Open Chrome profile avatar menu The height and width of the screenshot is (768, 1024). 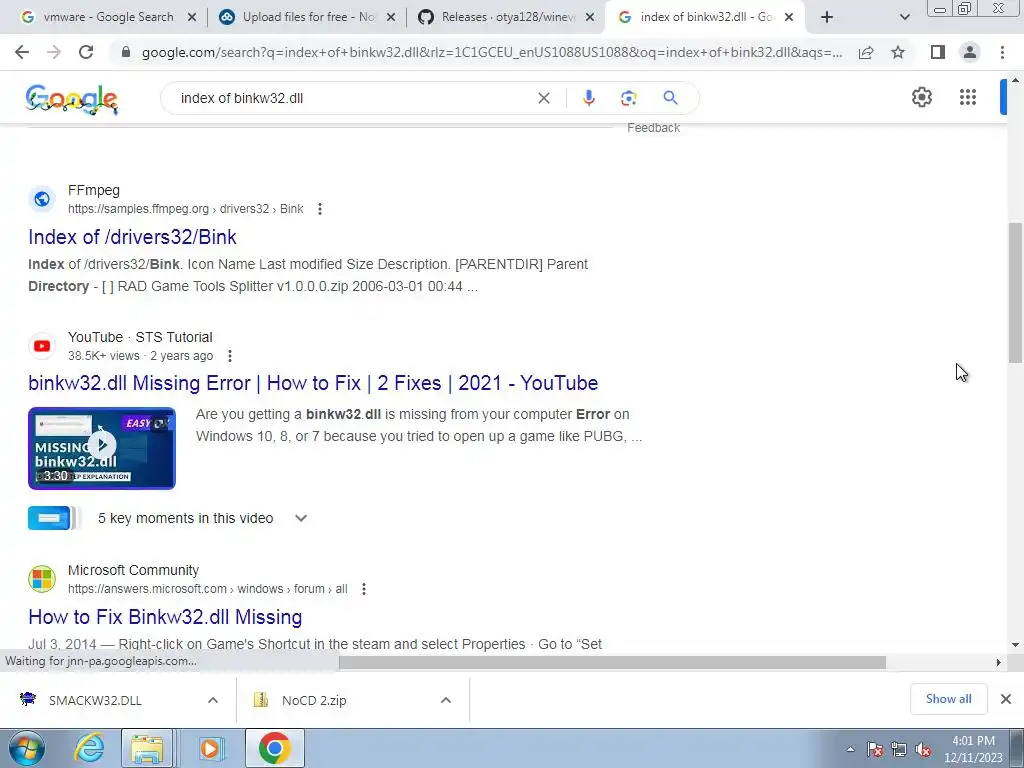970,52
